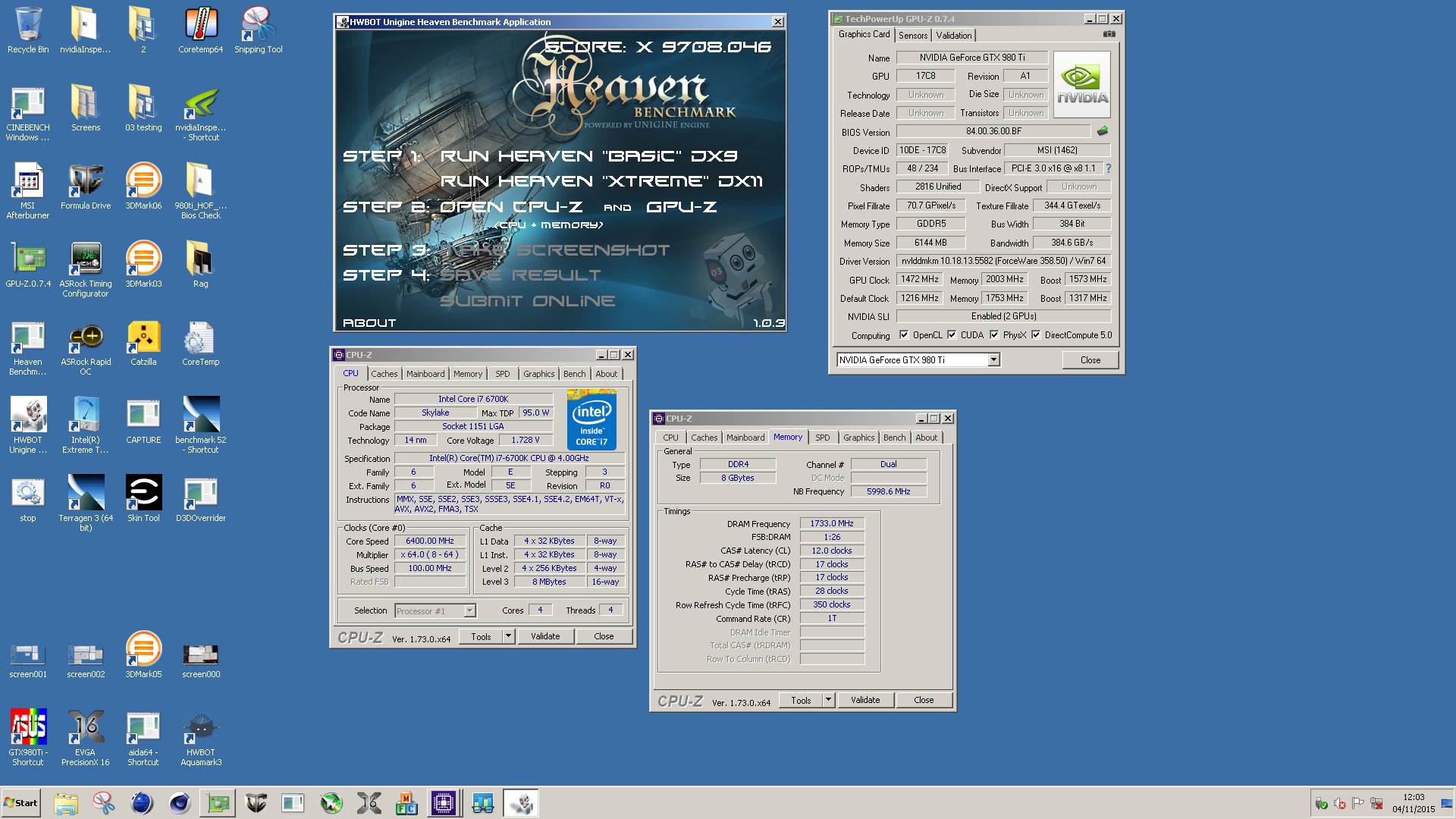Image resolution: width=1456 pixels, height=819 pixels.
Task: Launch HWBOT Unigine desktop shortcut
Action: point(28,426)
